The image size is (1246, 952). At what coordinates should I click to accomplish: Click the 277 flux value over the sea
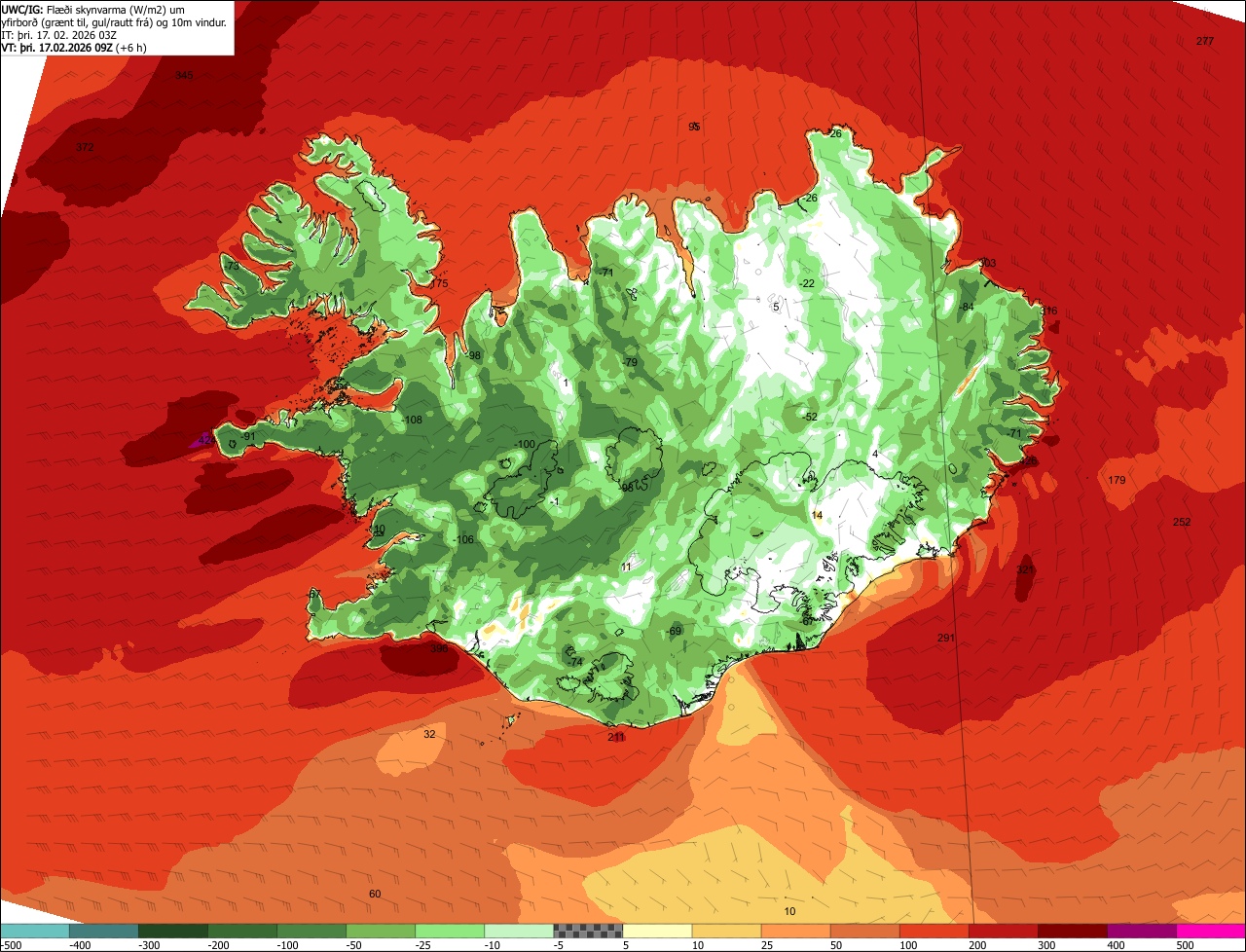tap(1205, 41)
